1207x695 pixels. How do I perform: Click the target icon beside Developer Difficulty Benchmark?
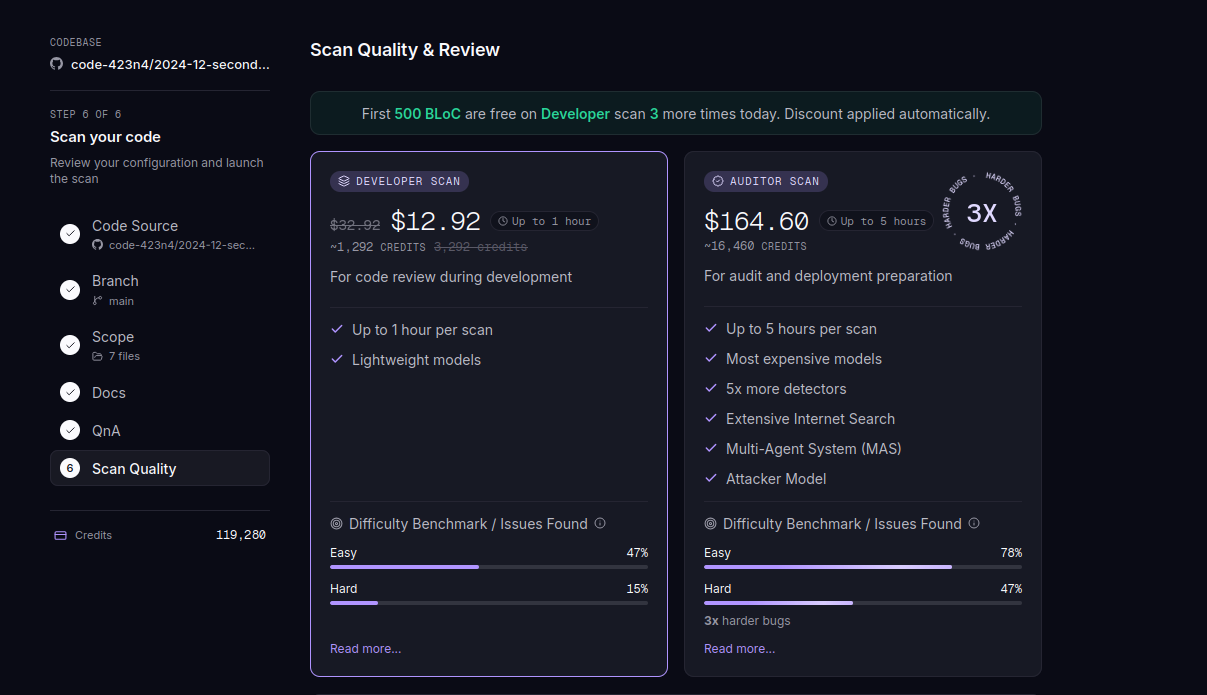[x=336, y=523]
